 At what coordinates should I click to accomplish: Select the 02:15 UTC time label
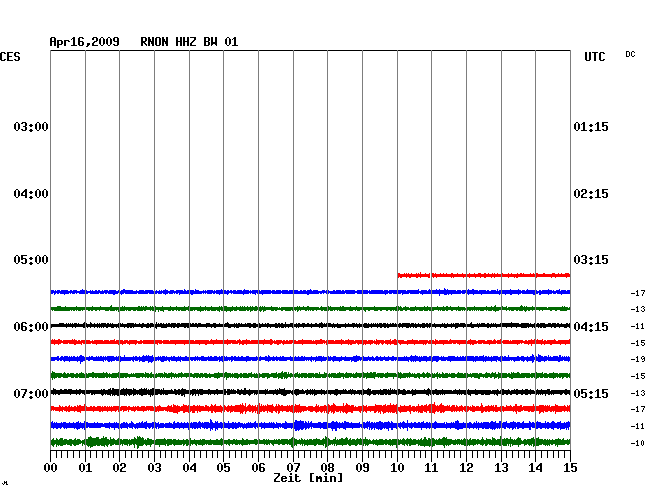pos(591,194)
